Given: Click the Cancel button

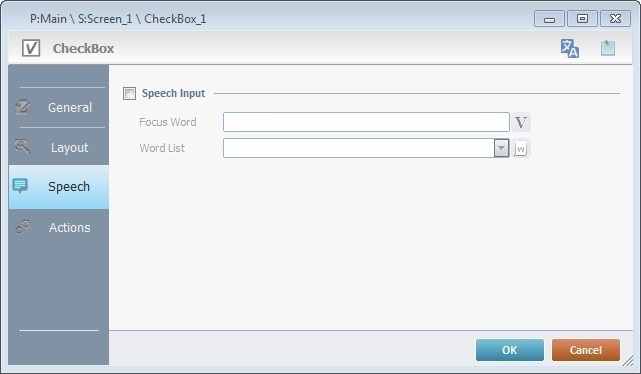Looking at the screenshot, I should pos(586,350).
